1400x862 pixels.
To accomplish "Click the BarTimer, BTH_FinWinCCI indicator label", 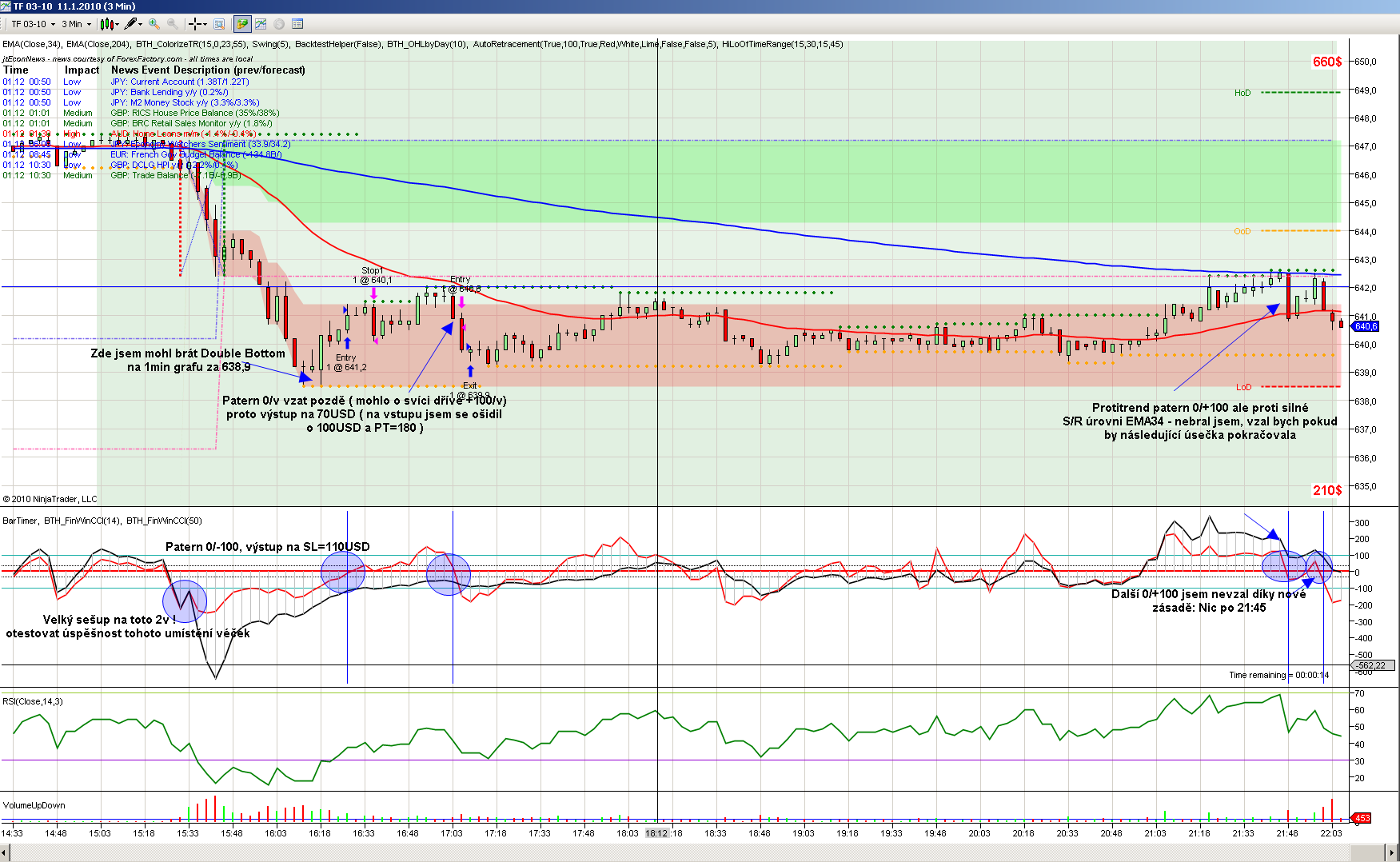I will pyautogui.click(x=102, y=521).
